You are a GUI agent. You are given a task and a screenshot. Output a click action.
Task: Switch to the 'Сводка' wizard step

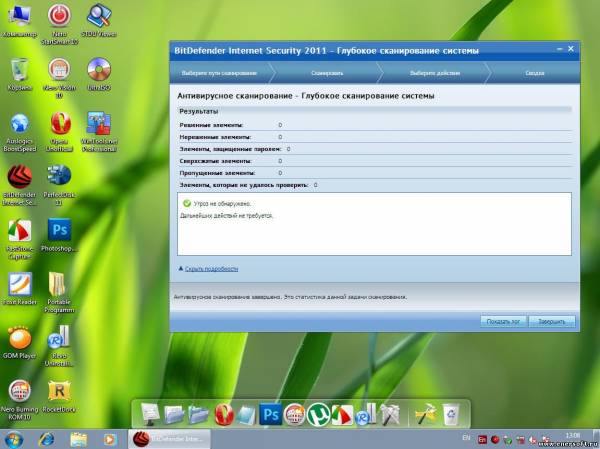pyautogui.click(x=535, y=73)
